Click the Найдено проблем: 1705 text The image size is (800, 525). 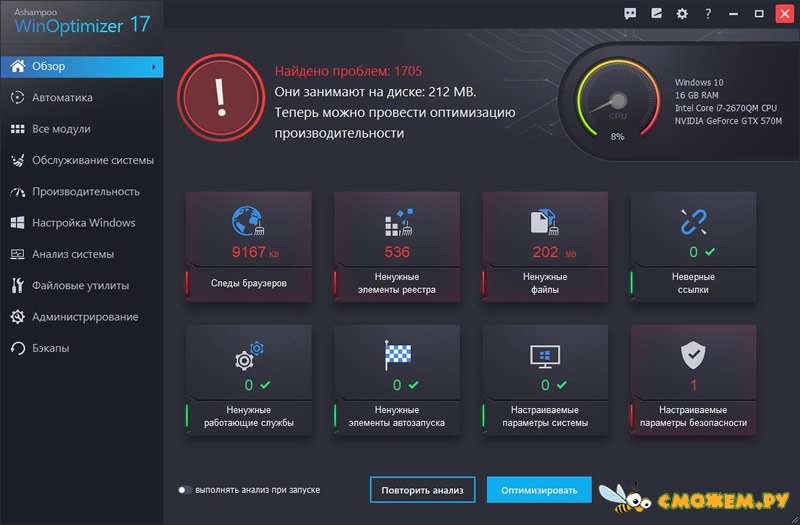coord(348,71)
